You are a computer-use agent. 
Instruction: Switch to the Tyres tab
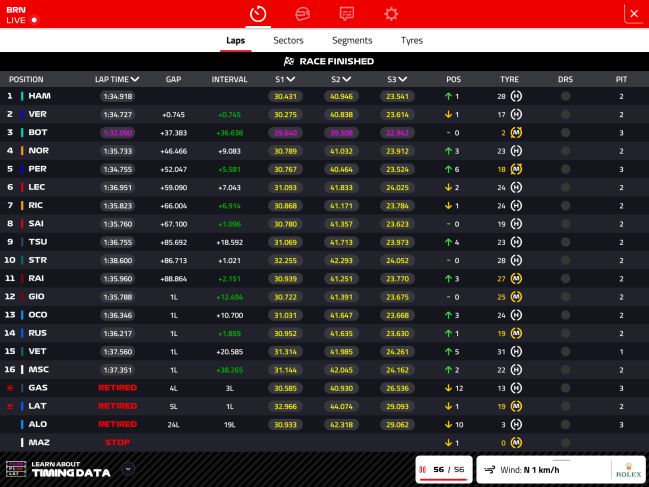tap(412, 41)
